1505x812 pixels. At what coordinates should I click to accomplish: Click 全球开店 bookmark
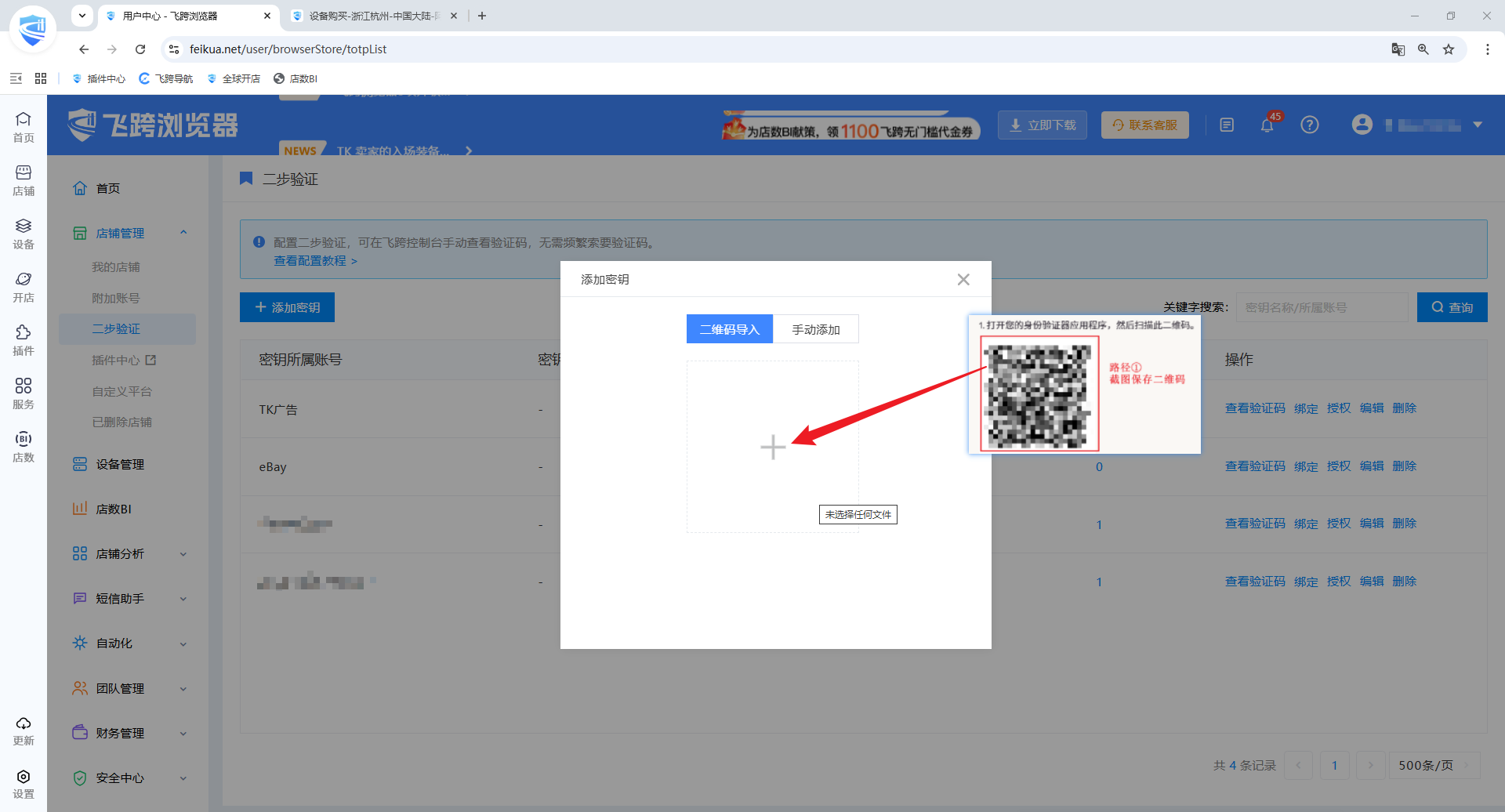point(234,78)
